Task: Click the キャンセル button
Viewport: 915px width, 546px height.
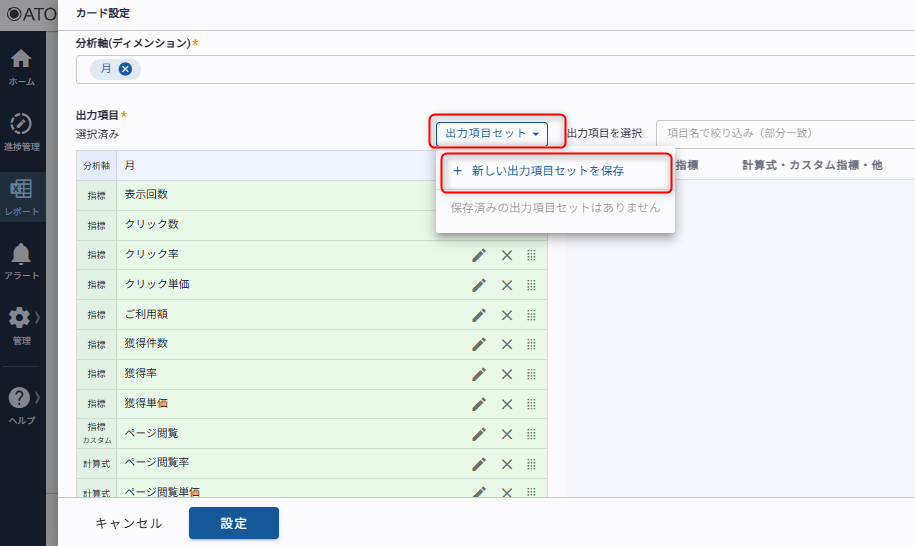Action: click(128, 523)
